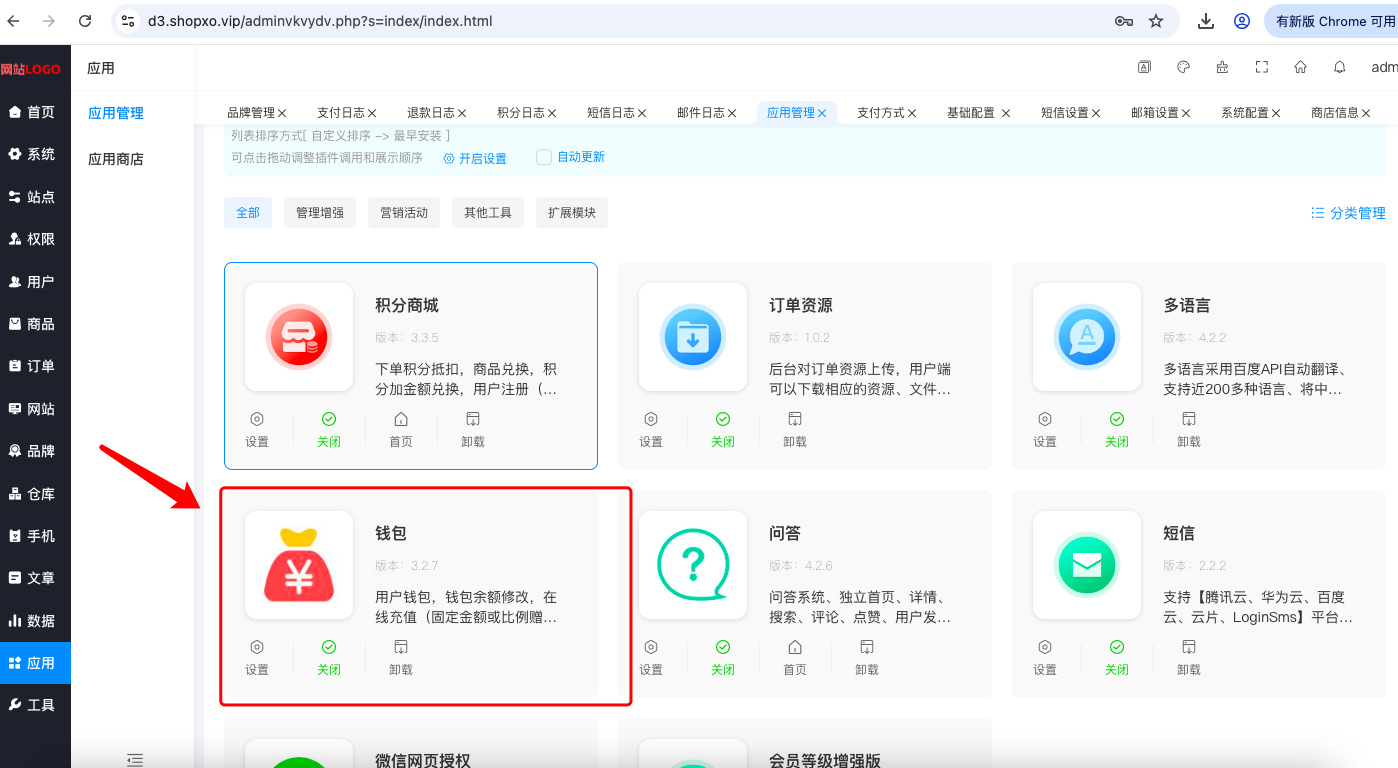Uninstall the 订单资源 plugin

[x=795, y=429]
